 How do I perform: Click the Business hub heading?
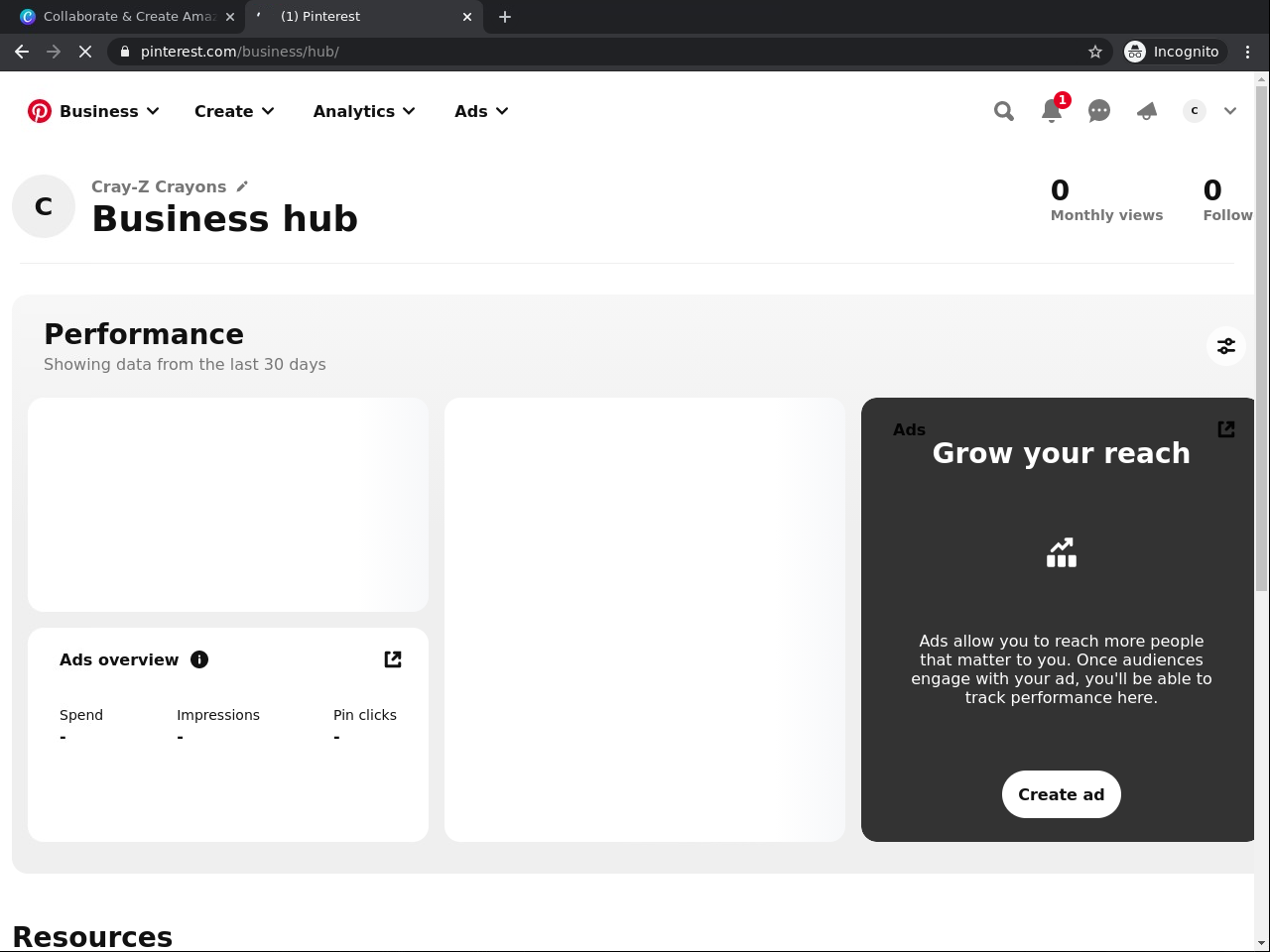click(x=225, y=219)
